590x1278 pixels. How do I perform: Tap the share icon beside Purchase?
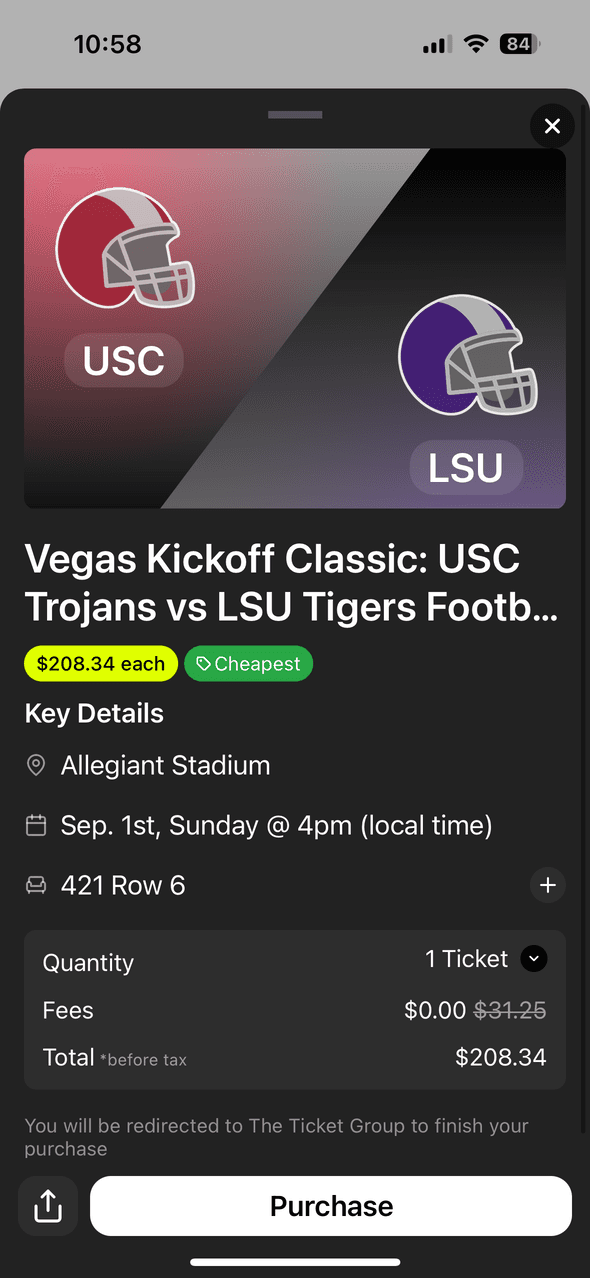[48, 1206]
